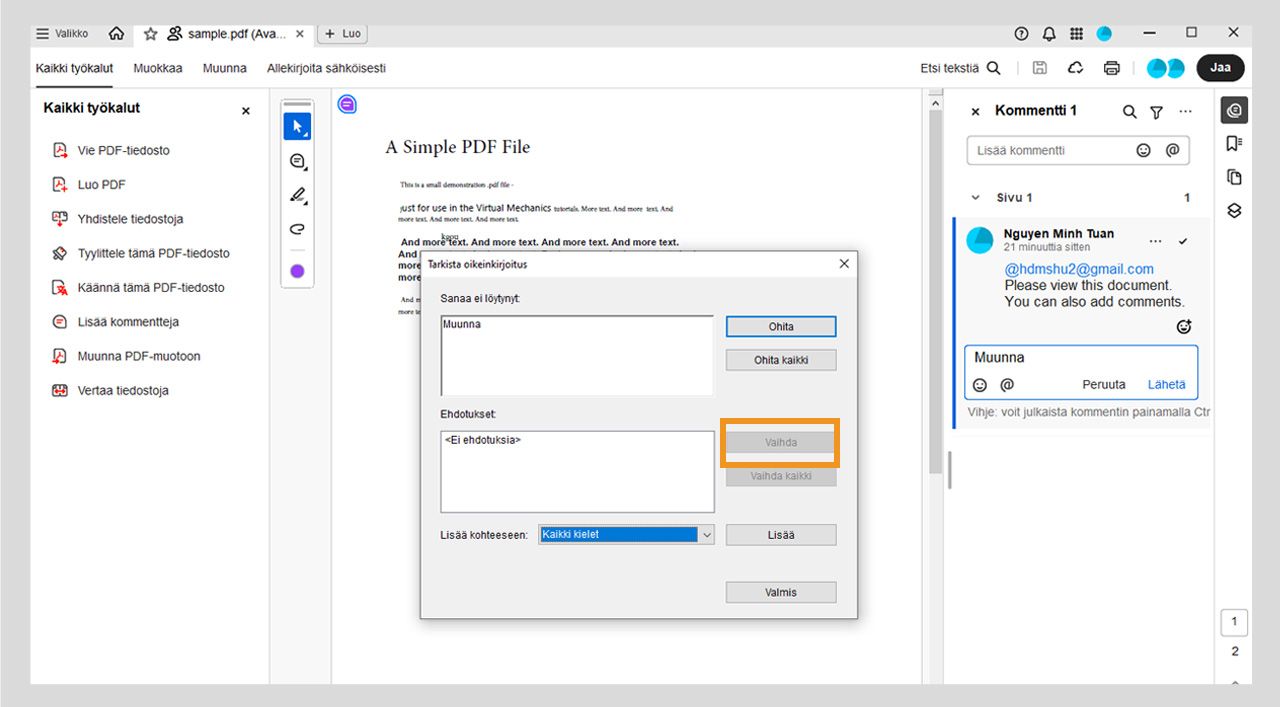
Task: Click Peruuta in reply box
Action: tap(1104, 384)
